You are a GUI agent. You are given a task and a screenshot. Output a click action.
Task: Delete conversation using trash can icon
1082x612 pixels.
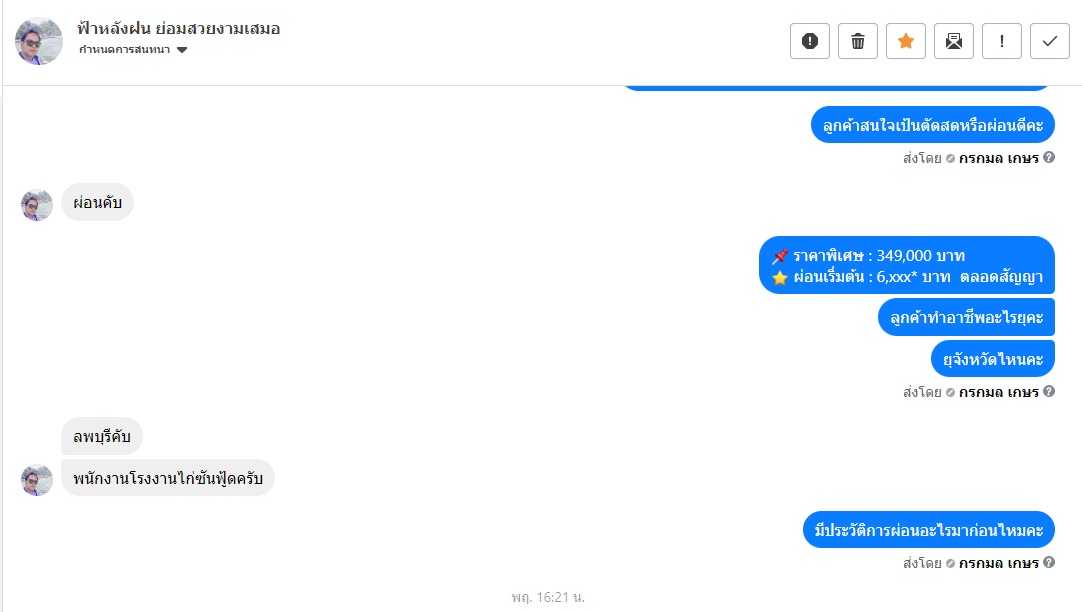click(x=858, y=41)
